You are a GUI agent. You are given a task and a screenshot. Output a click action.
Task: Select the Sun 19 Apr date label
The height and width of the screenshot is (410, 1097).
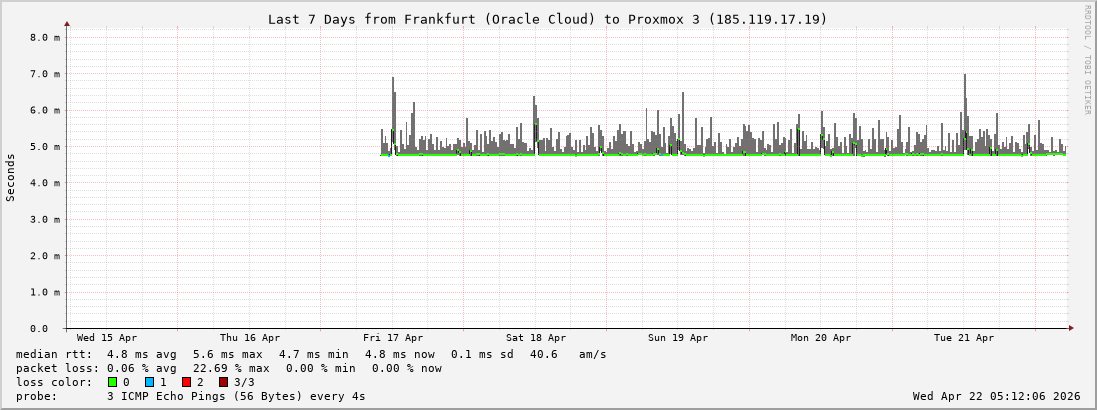(679, 338)
